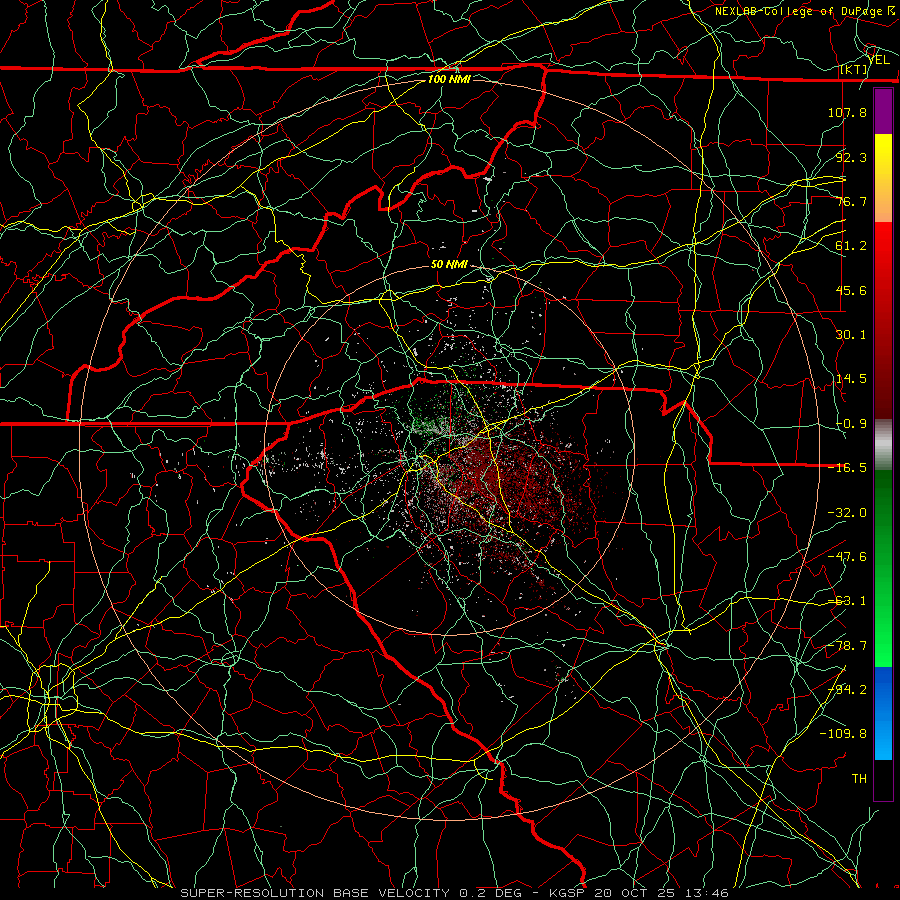Screen dimensions: 900x900
Task: Click the yellow-orange segment of the color bar
Action: pos(883,178)
